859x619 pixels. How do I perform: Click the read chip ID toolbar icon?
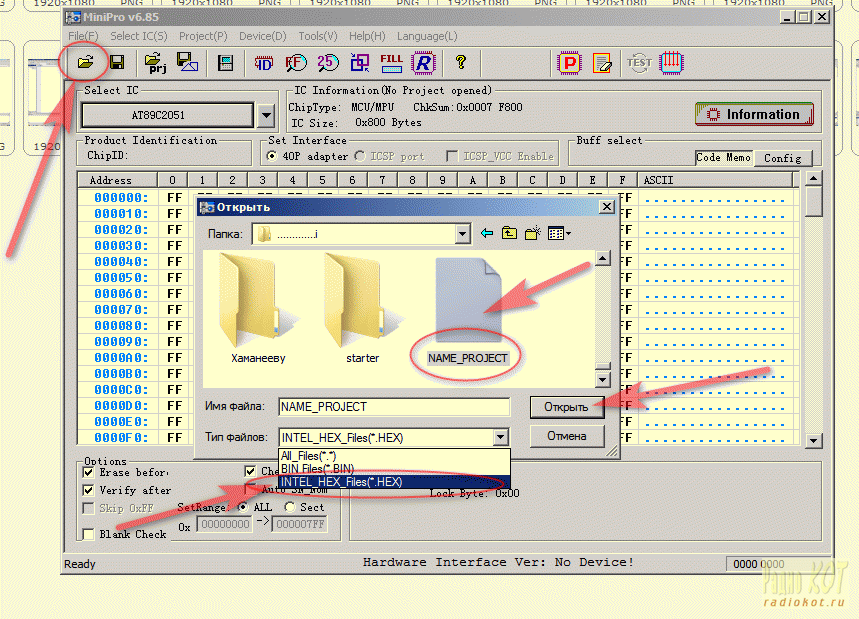click(x=264, y=63)
